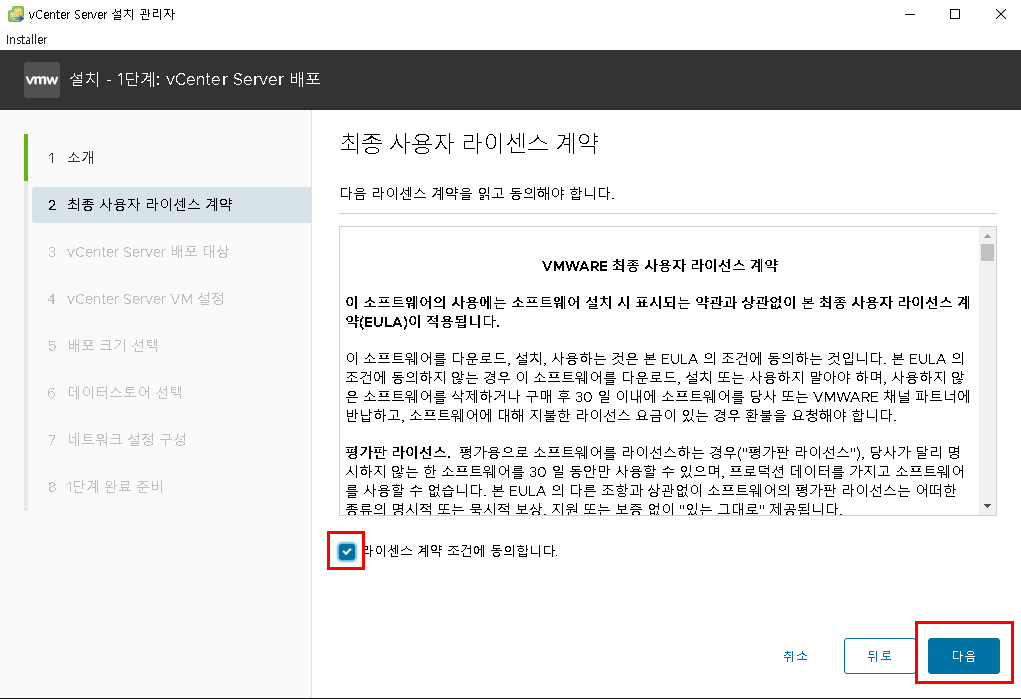This screenshot has width=1021, height=699.
Task: Click the EULA scrollbar thumb
Action: (x=988, y=252)
